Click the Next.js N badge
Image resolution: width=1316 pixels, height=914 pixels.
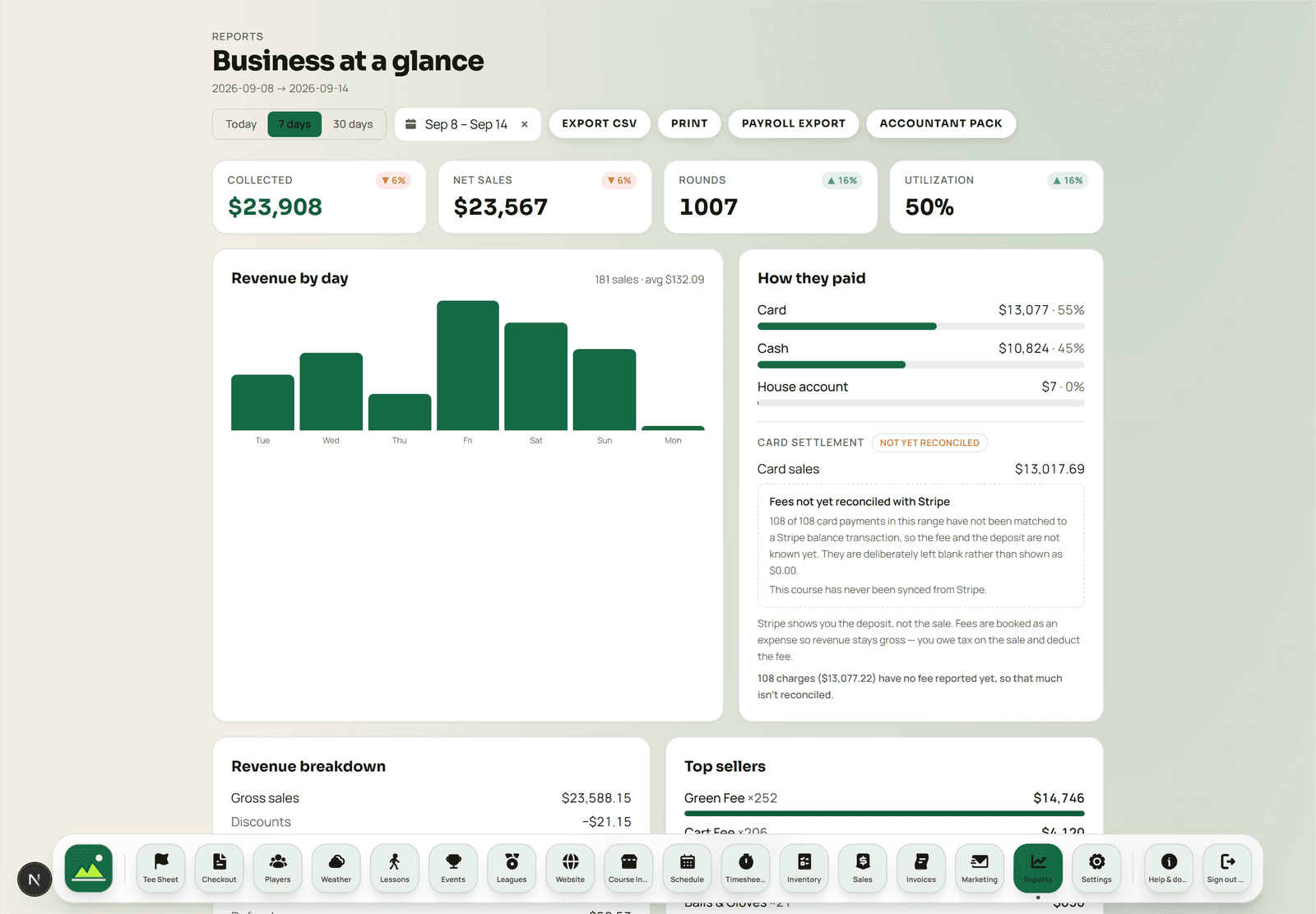point(35,879)
